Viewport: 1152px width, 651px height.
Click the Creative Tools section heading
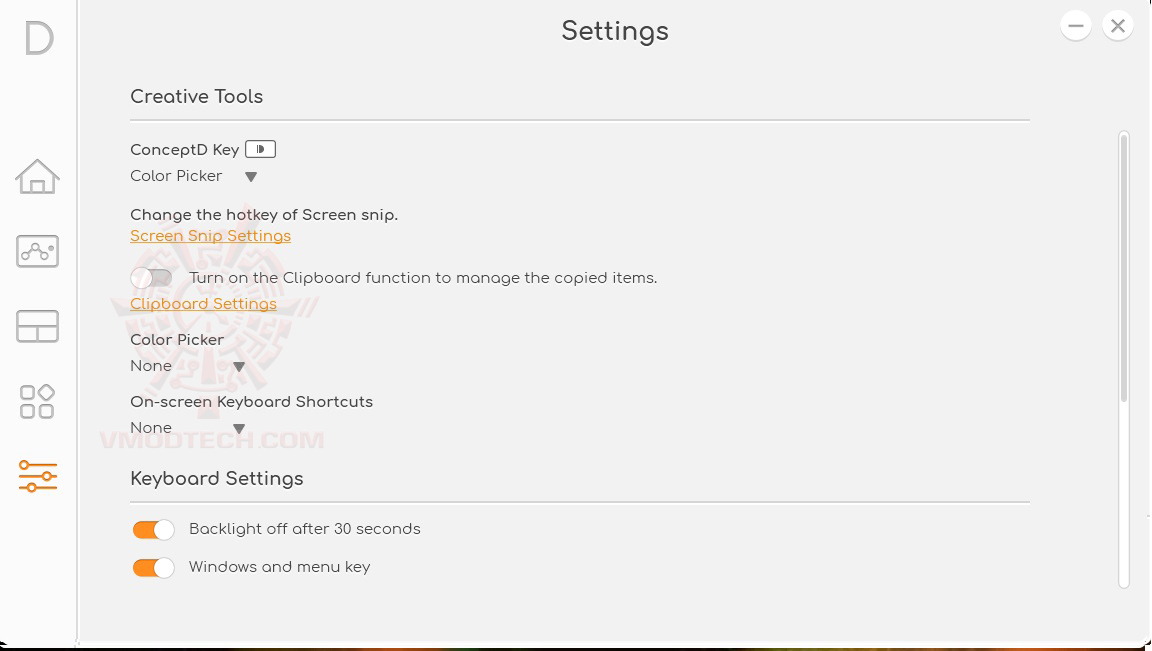point(196,97)
